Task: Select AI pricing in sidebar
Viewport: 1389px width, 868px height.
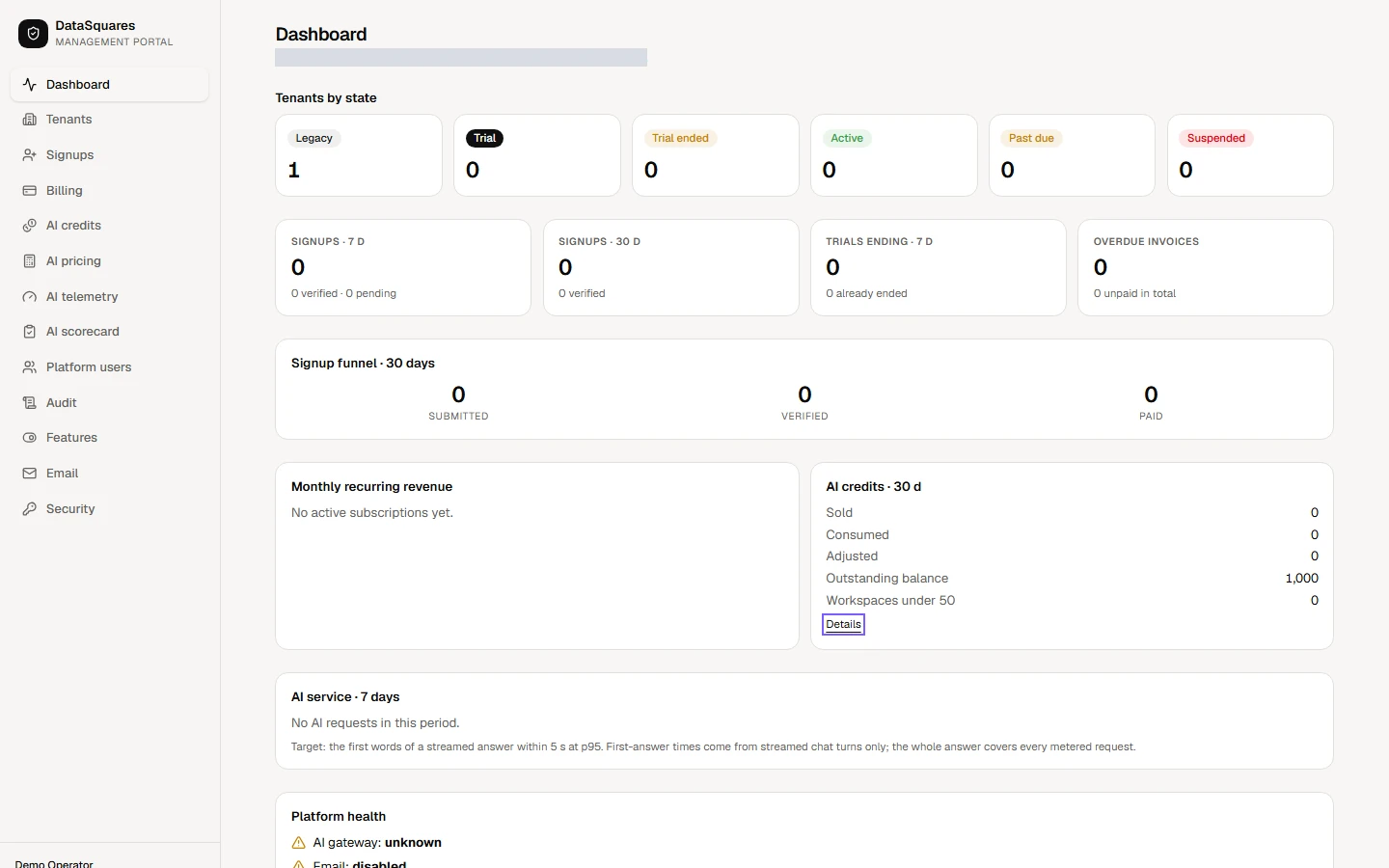Action: point(109,261)
